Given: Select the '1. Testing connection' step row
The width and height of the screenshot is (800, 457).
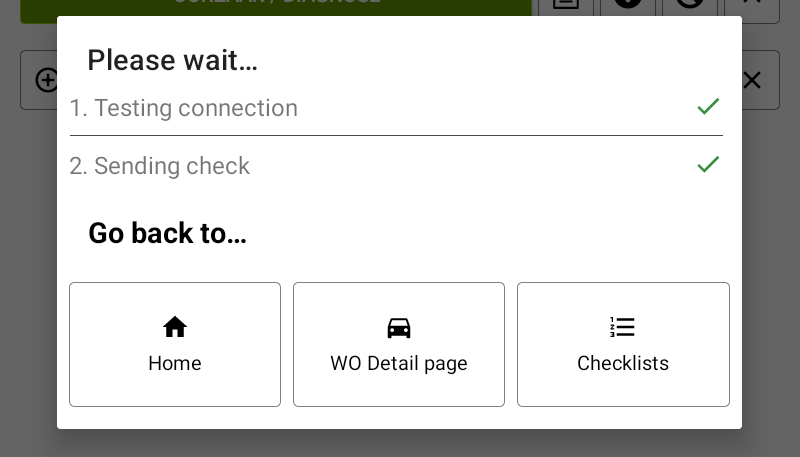Looking at the screenshot, I should tap(396, 108).
